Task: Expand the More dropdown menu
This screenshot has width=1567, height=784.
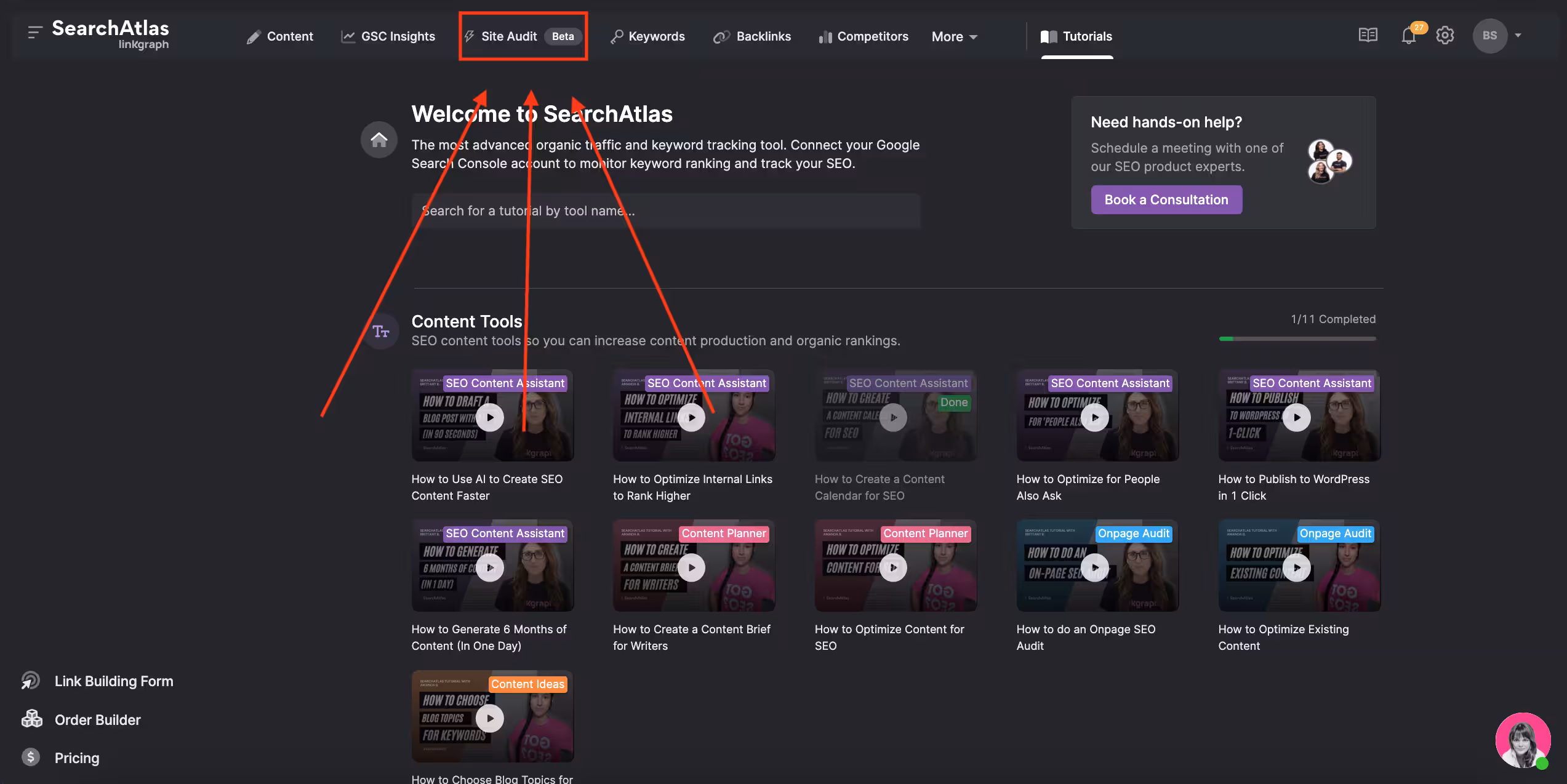Action: click(x=954, y=37)
